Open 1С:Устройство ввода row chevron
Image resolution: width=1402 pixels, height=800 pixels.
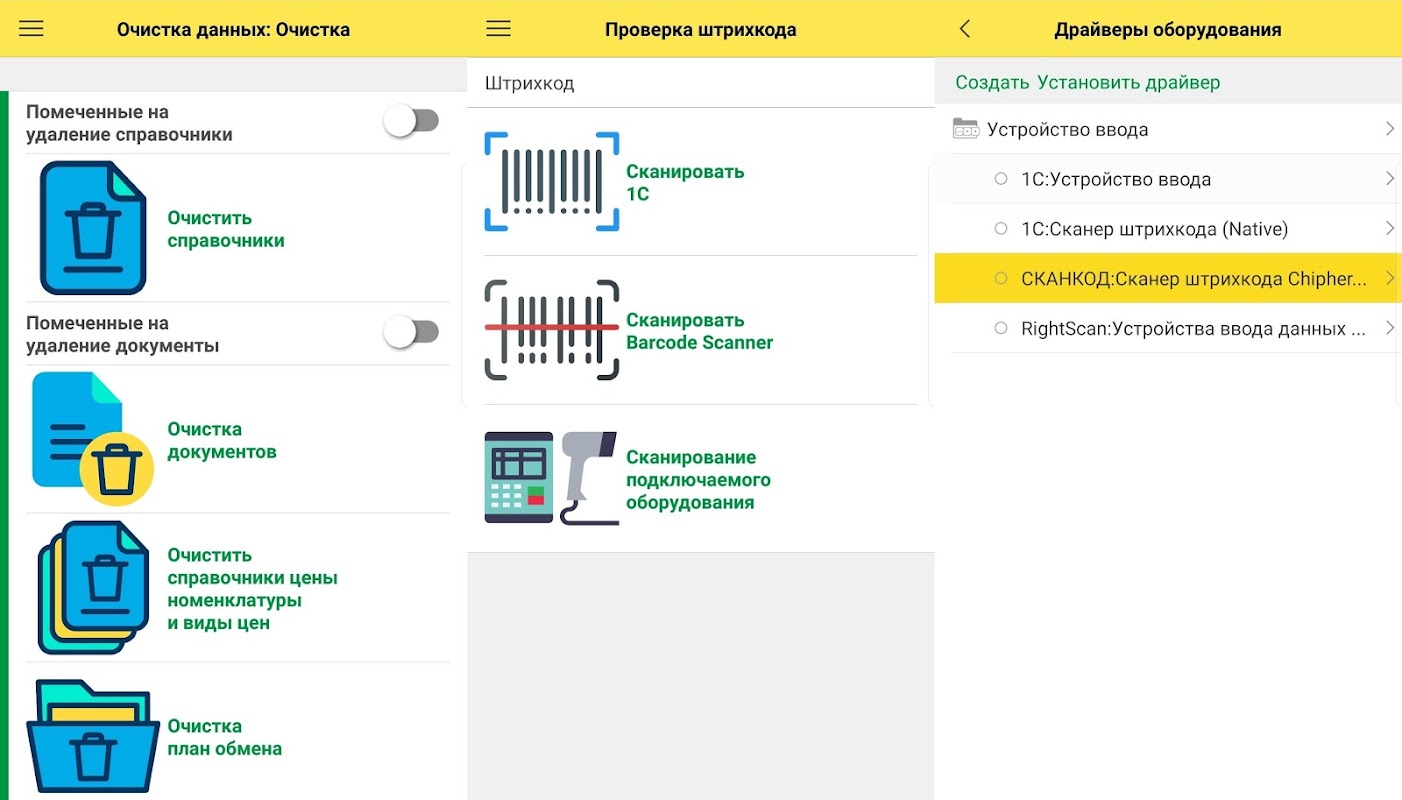tap(1390, 179)
